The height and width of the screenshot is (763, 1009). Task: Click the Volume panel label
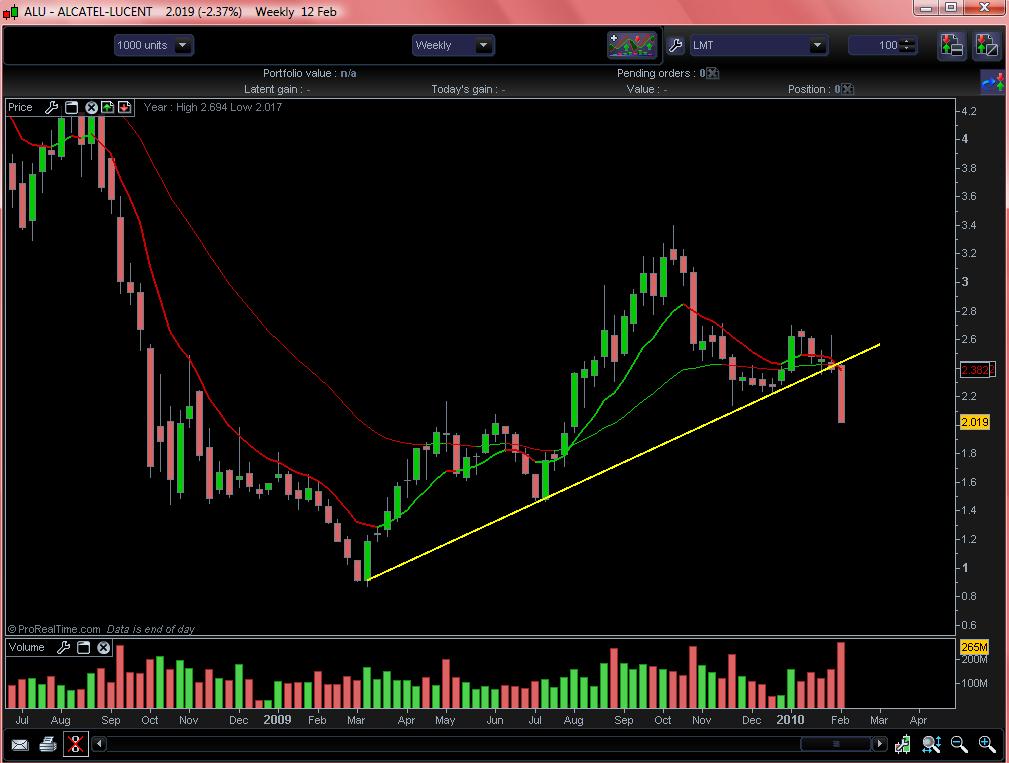tap(26, 647)
